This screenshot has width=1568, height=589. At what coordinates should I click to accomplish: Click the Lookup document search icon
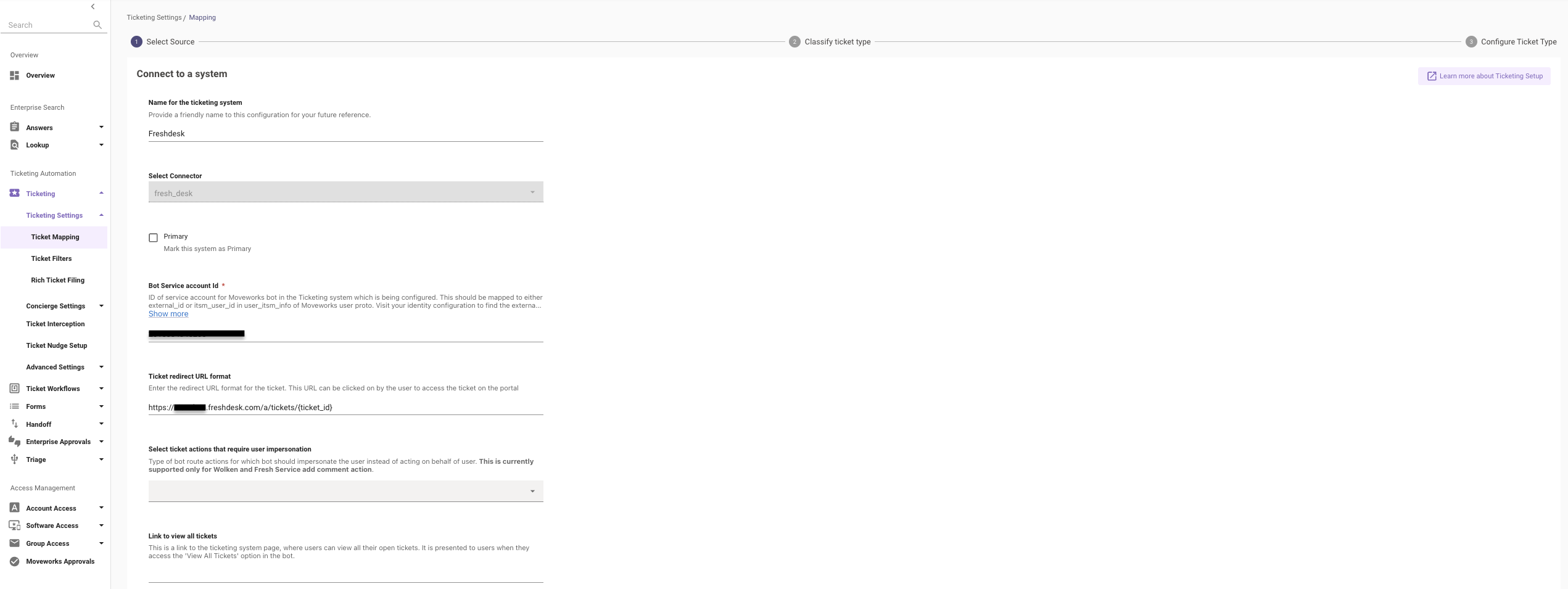point(14,145)
